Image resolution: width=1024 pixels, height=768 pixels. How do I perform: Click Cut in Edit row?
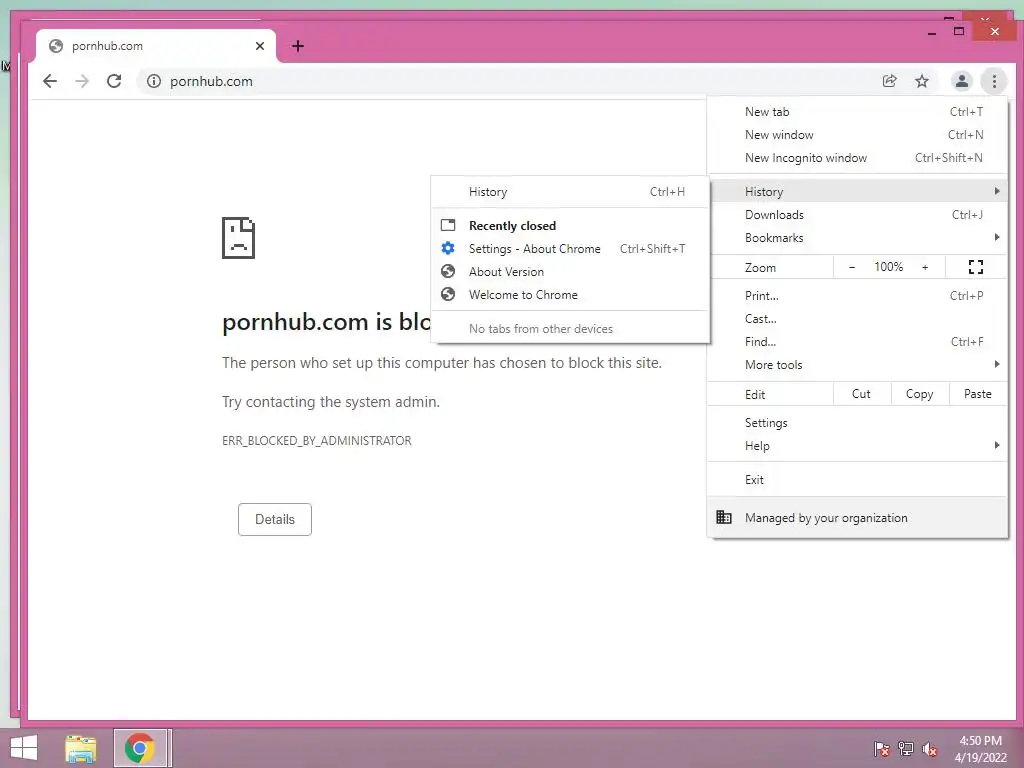pyautogui.click(x=861, y=394)
